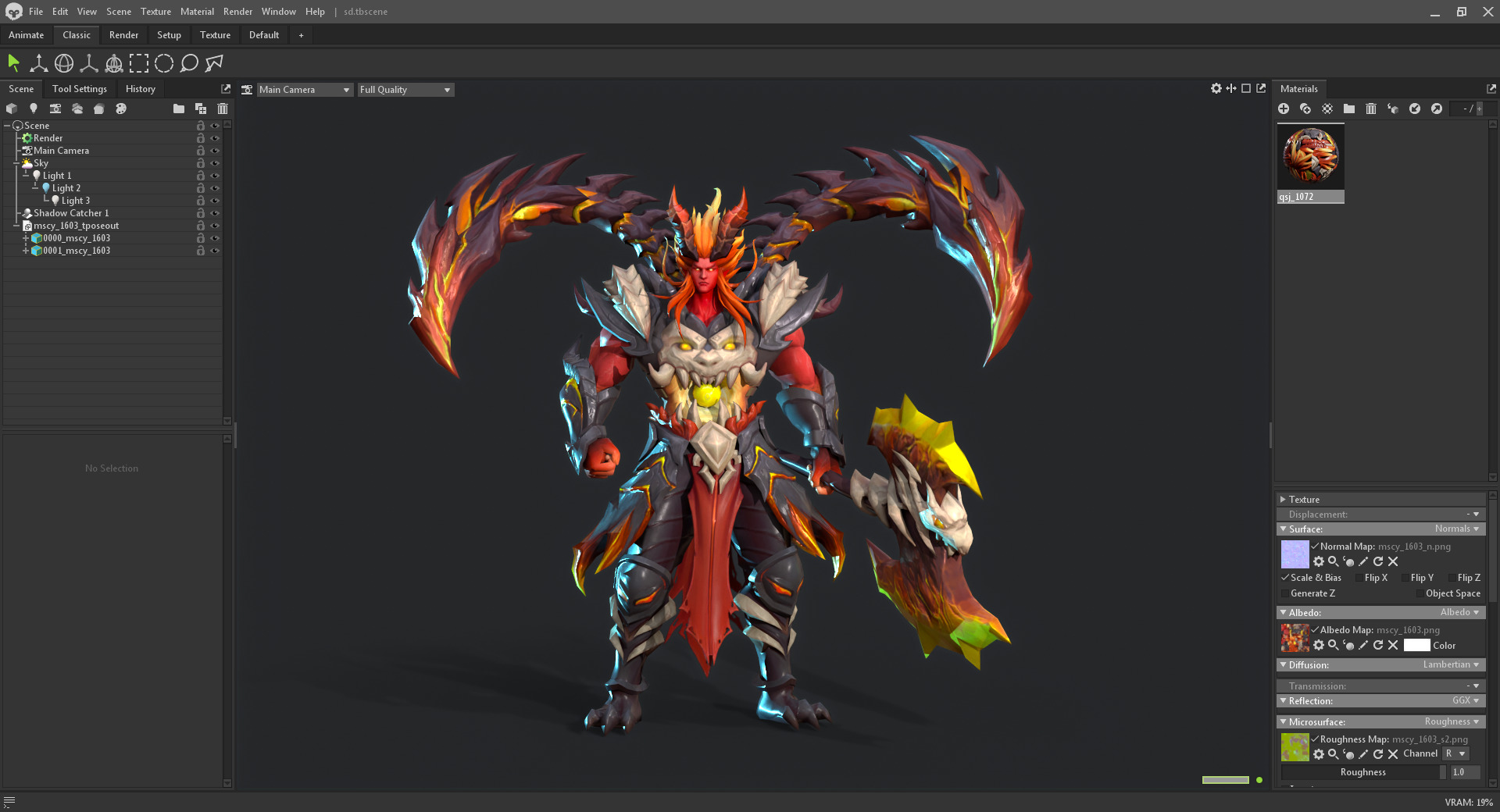Screen dimensions: 1500x812
Task: Open the Diffusion Lambertian dropdown
Action: pos(1451,665)
